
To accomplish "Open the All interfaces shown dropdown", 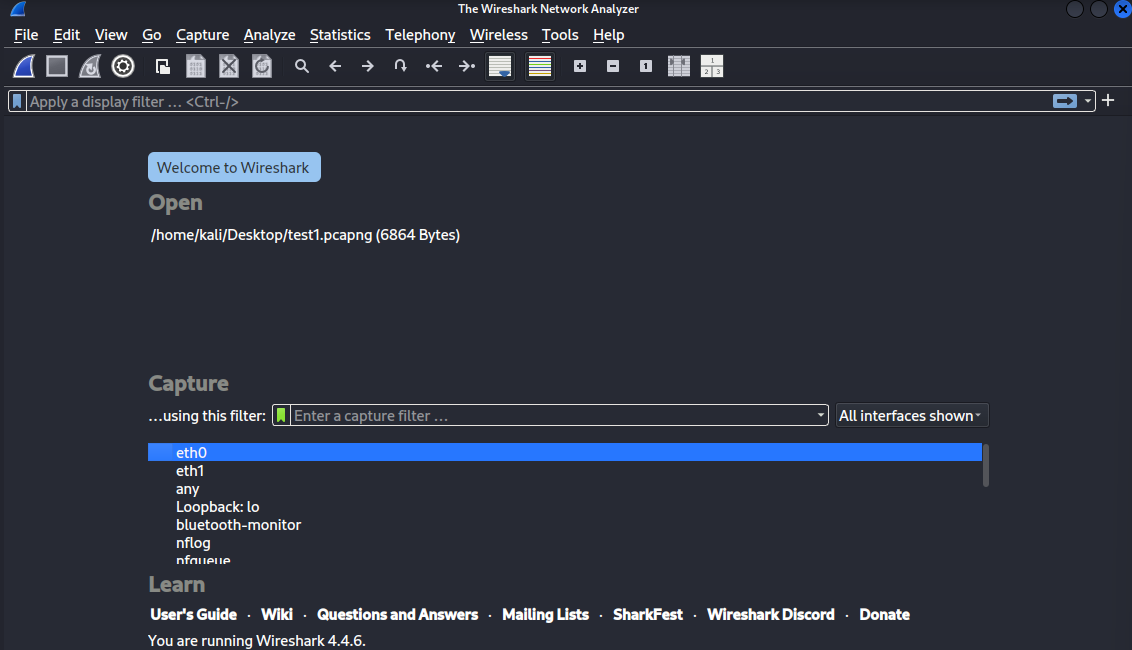I will point(911,415).
